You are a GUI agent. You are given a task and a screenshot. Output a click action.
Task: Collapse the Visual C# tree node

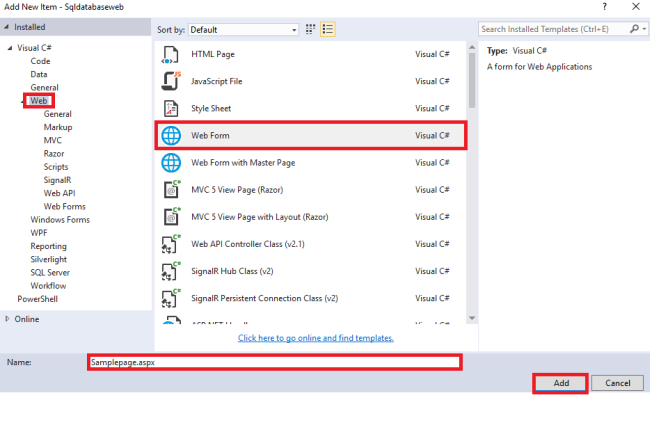(10, 48)
